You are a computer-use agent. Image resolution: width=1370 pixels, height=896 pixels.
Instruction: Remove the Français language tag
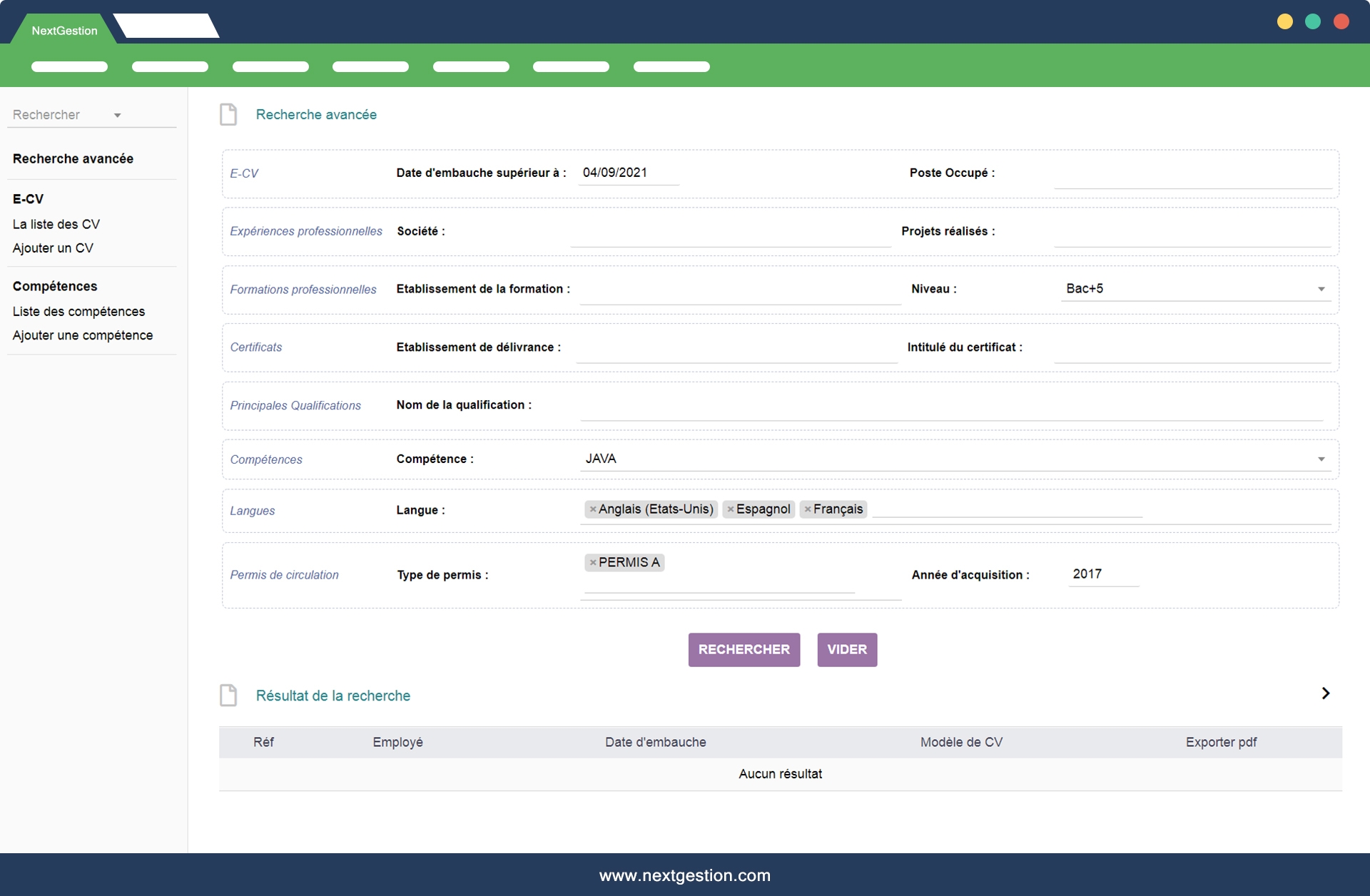(807, 509)
